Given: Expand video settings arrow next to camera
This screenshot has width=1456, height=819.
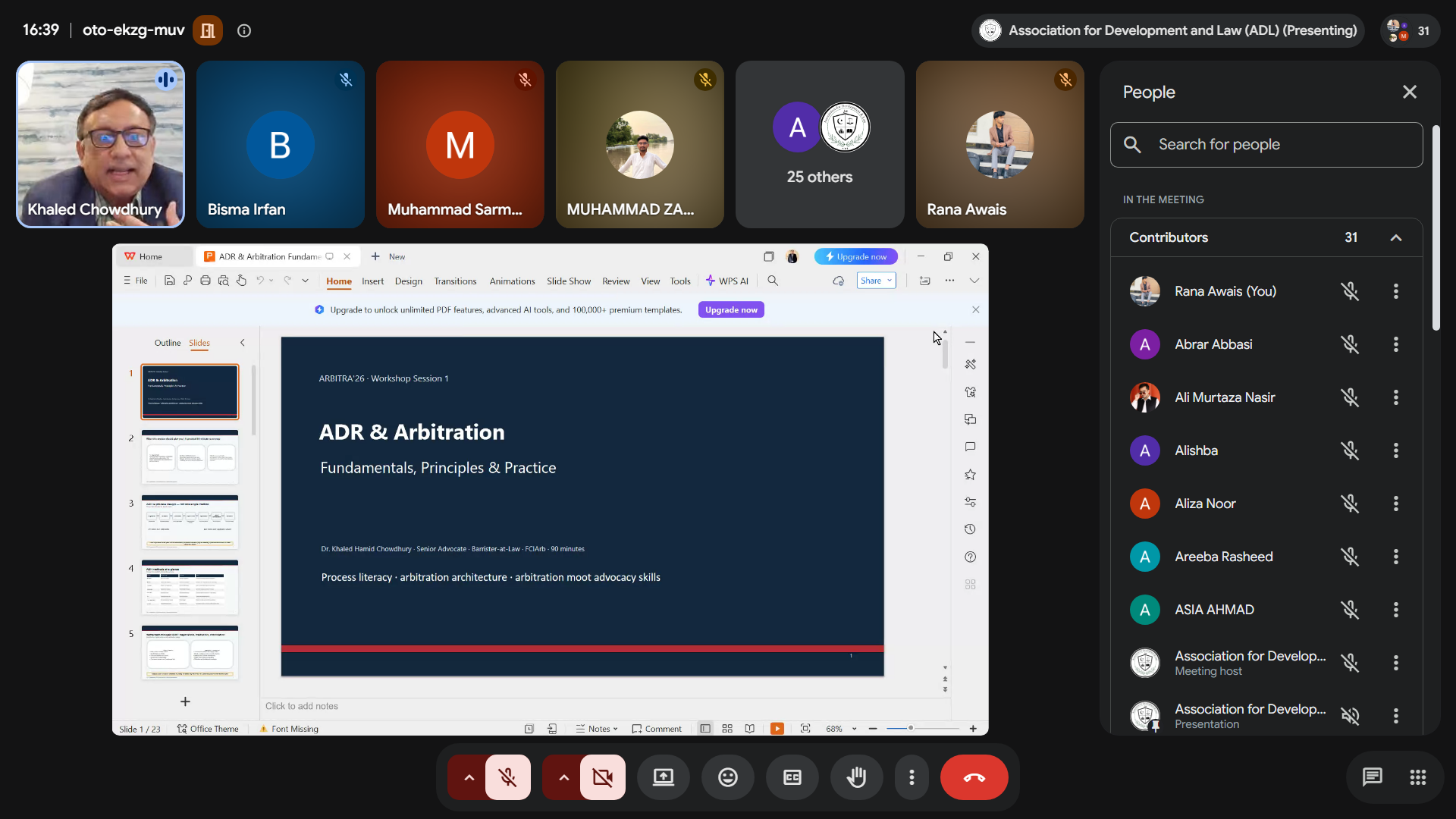Looking at the screenshot, I should (x=563, y=777).
